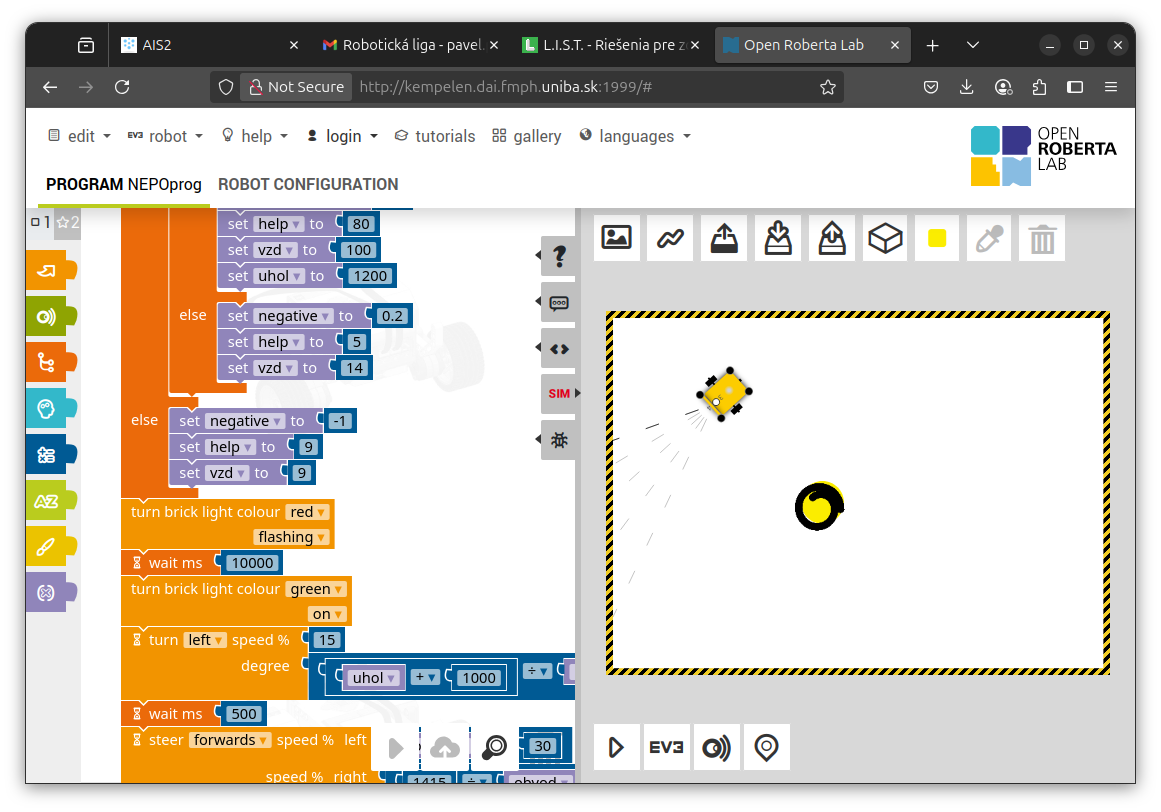Image resolution: width=1161 pixels, height=812 pixels.
Task: Open the EV3 brick view icon
Action: coord(665,747)
